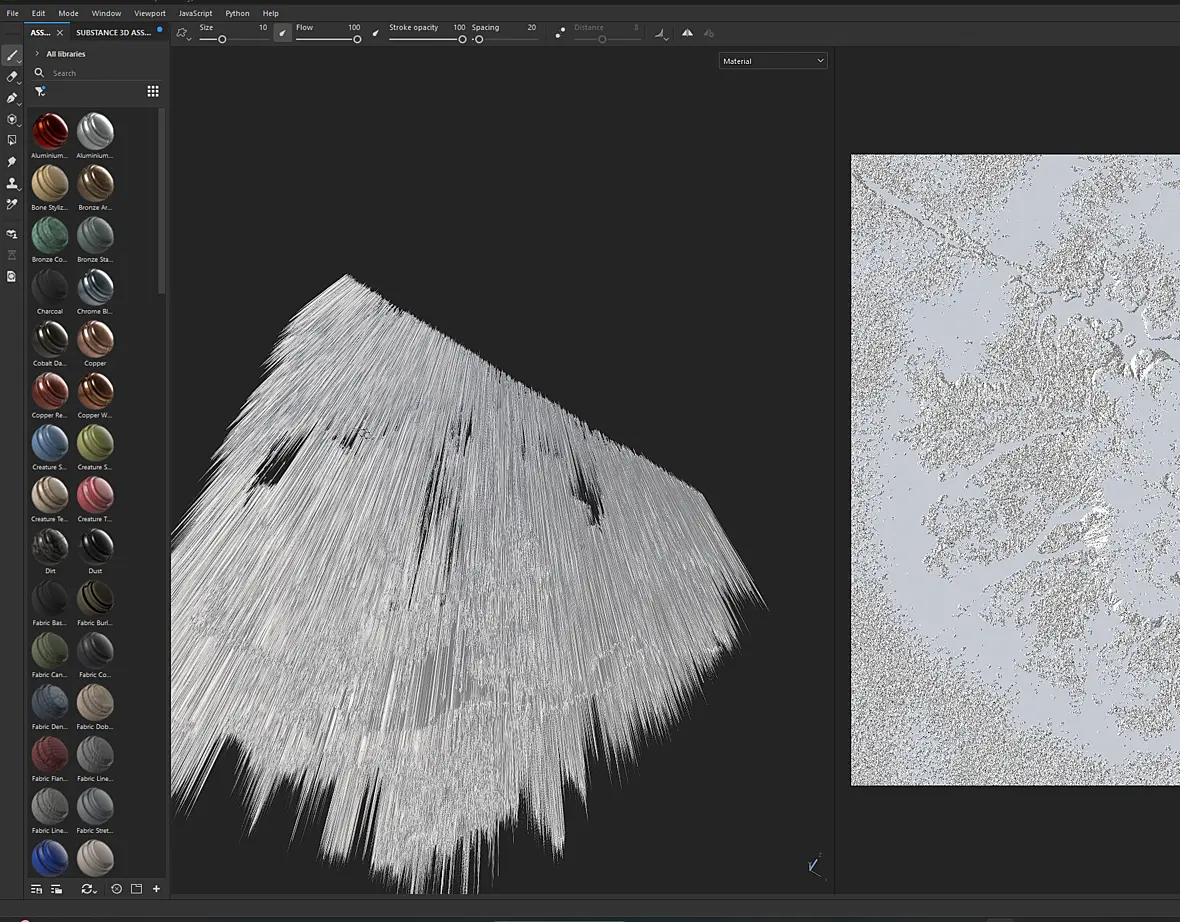This screenshot has height=922, width=1180.
Task: Click the open-in-new-window icon
Action: click(x=136, y=889)
